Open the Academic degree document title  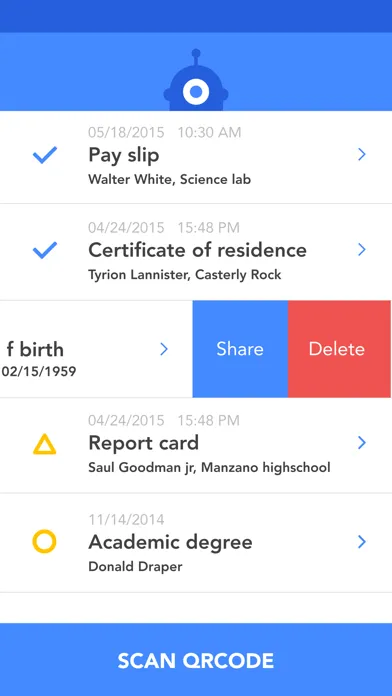[170, 542]
